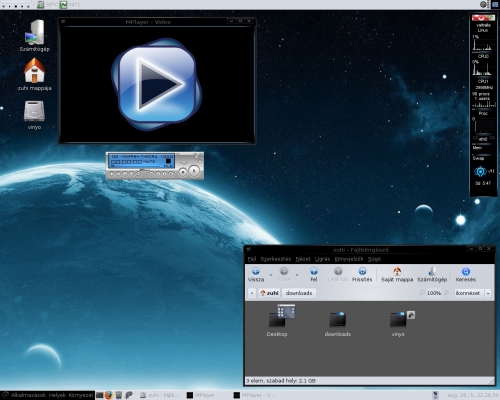Click the MPlayer video display area
500x400 pixels.
157,84
